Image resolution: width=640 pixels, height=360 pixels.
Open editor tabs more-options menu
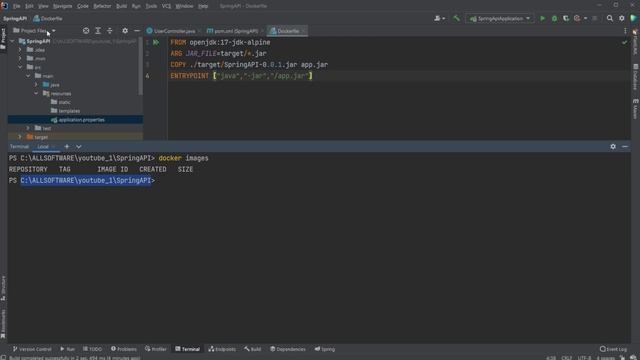coord(625,31)
